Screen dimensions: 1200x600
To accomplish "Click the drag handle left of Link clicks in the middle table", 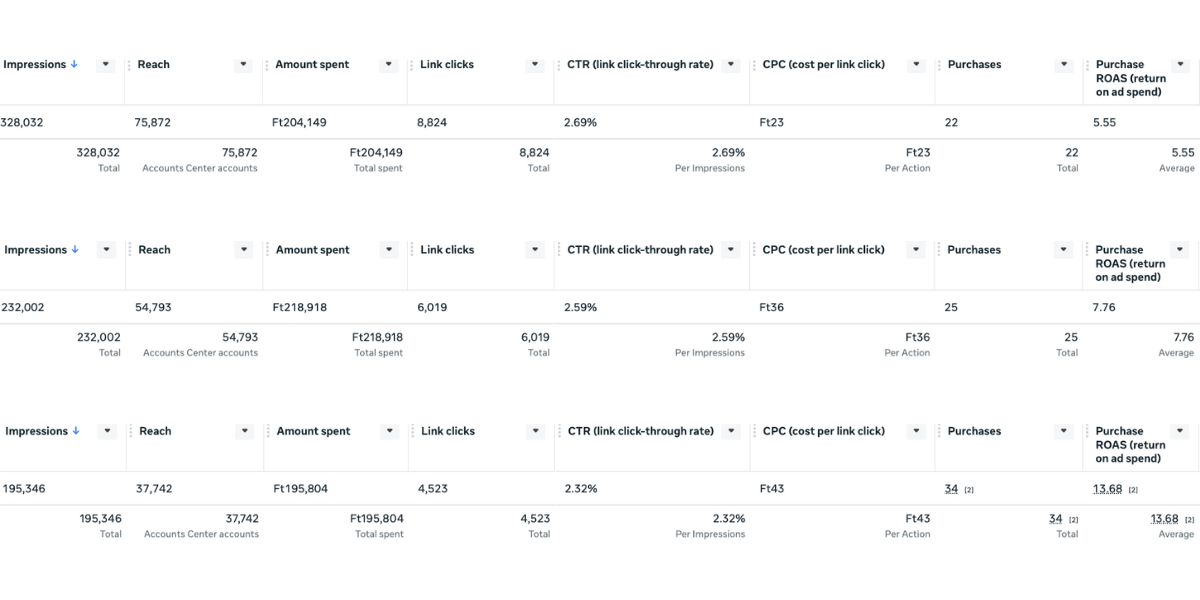I will tap(412, 250).
